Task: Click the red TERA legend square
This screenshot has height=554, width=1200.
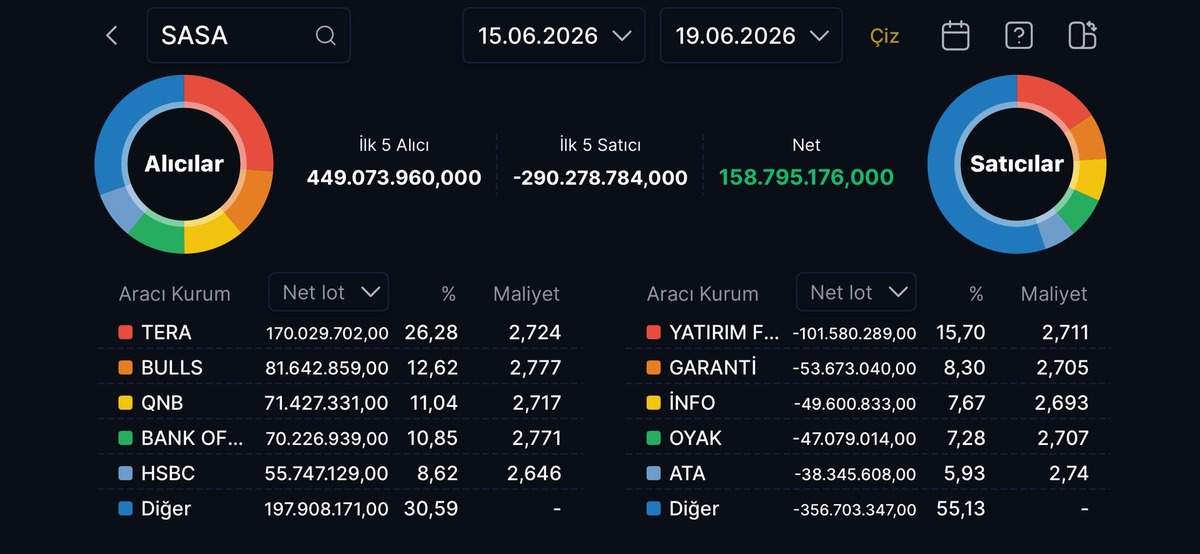Action: (125, 332)
